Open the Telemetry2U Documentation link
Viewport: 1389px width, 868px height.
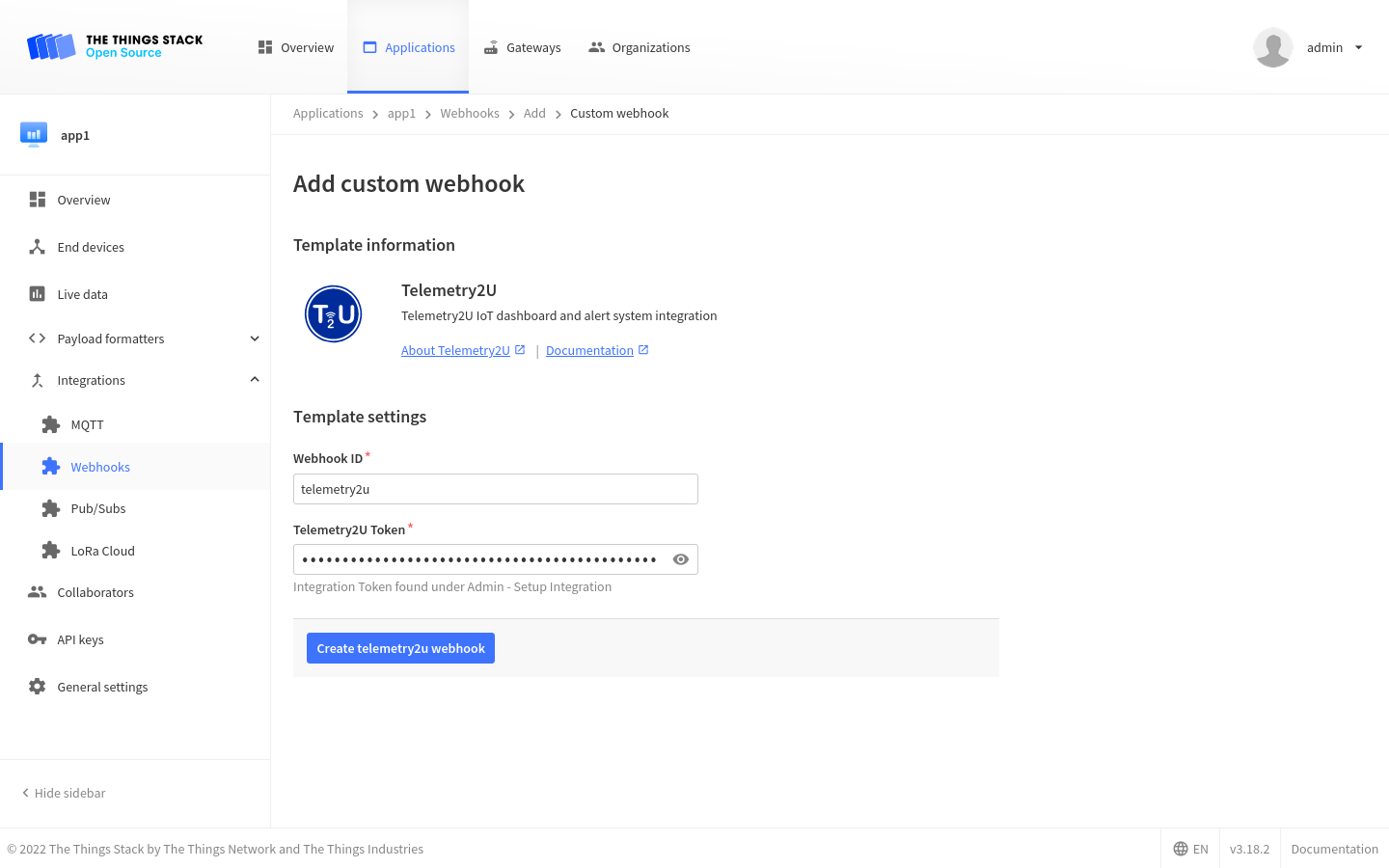click(x=589, y=350)
